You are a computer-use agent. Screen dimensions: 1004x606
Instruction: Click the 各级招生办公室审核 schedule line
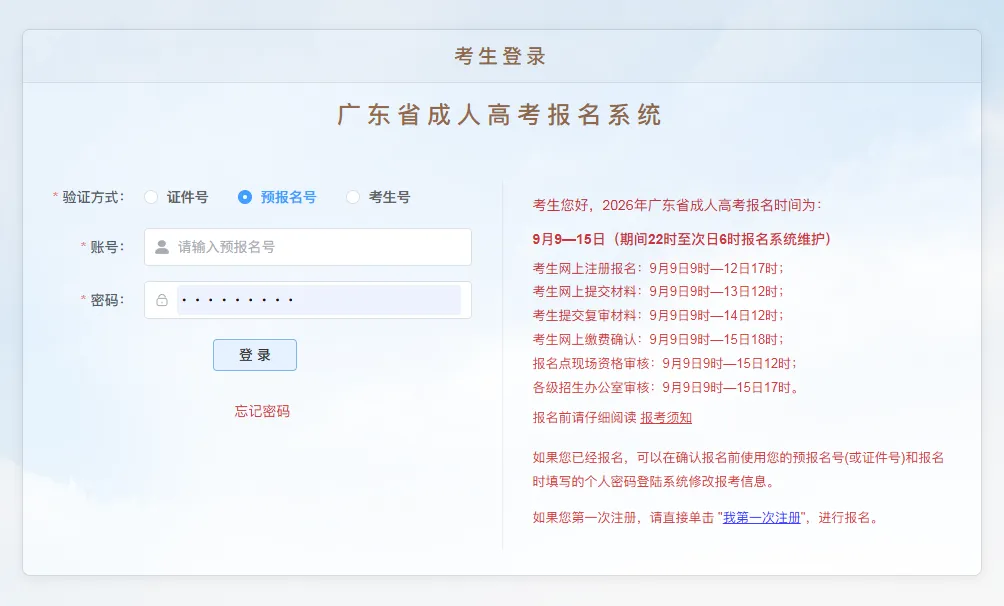click(666, 388)
